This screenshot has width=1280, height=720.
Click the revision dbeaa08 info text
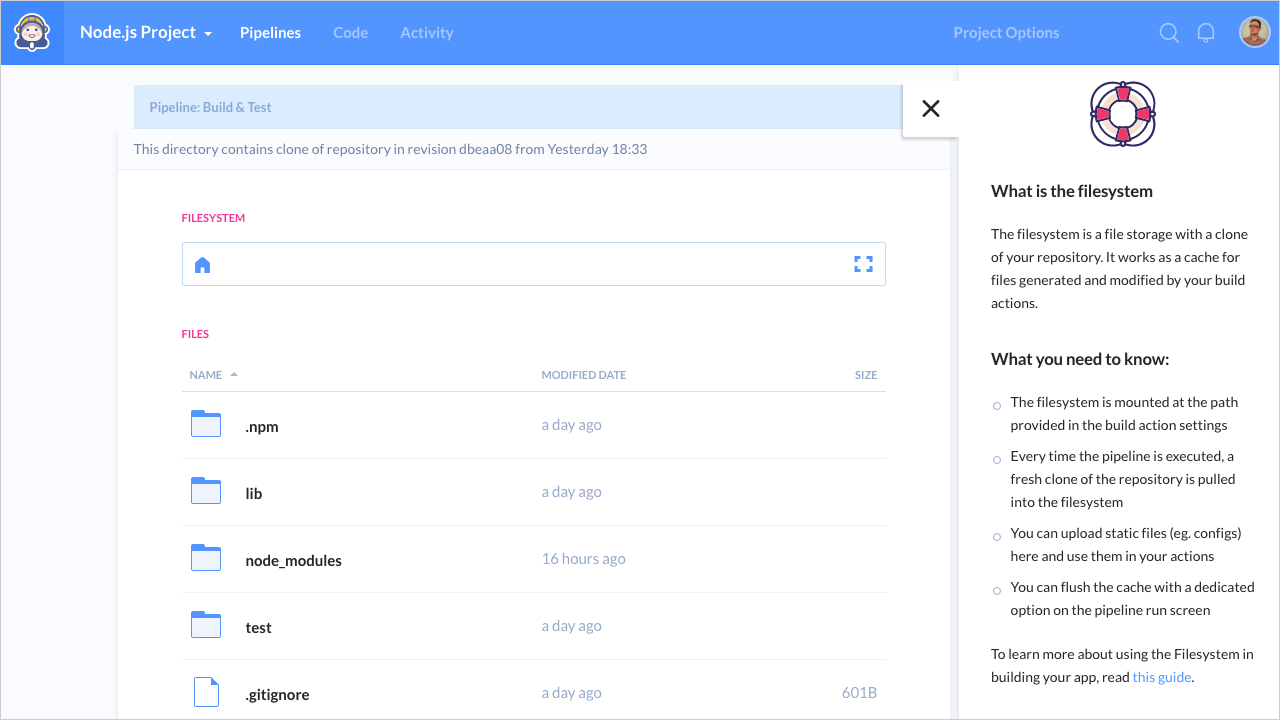[390, 149]
